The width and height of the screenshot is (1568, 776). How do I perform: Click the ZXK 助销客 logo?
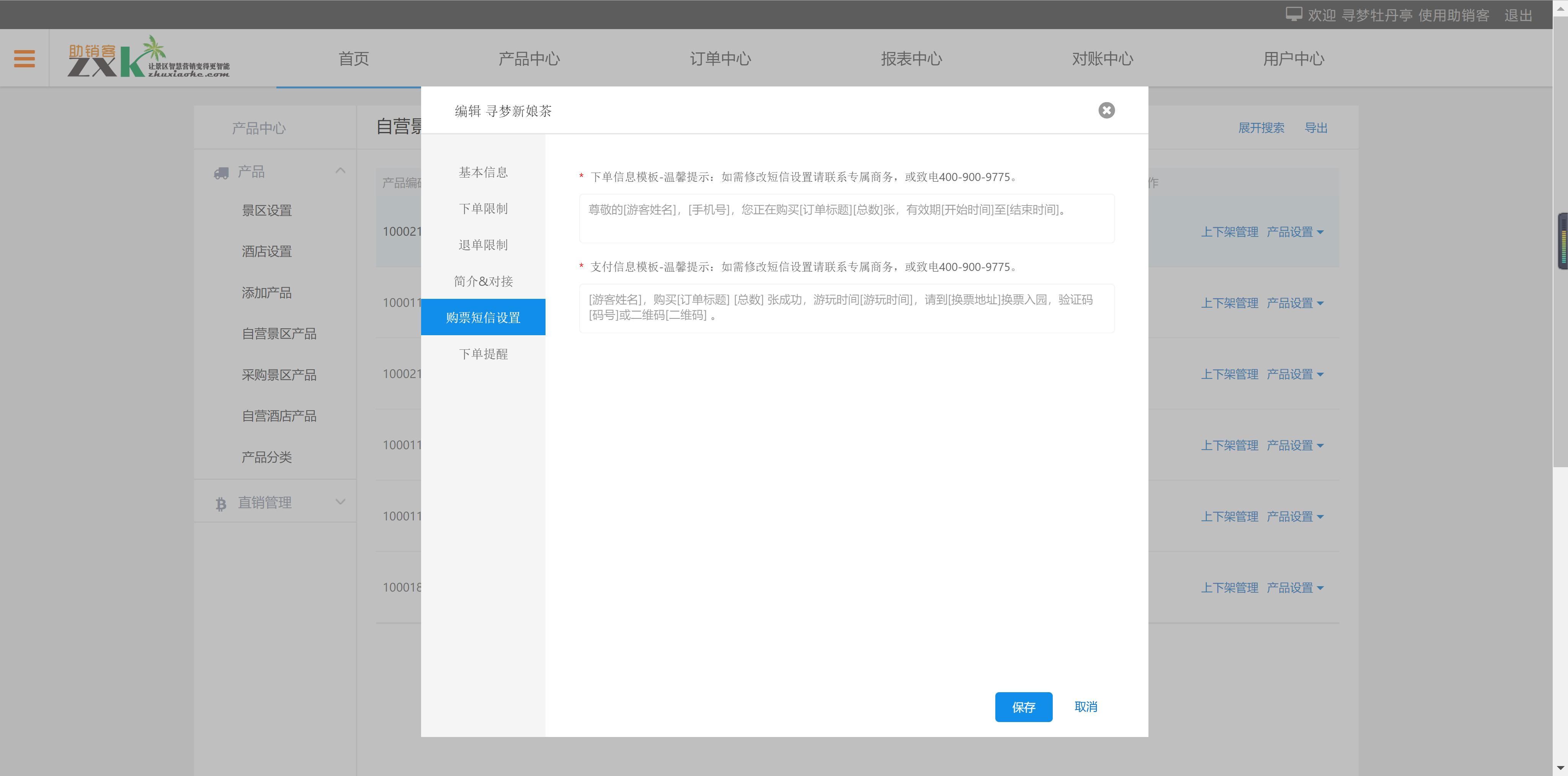pos(149,58)
